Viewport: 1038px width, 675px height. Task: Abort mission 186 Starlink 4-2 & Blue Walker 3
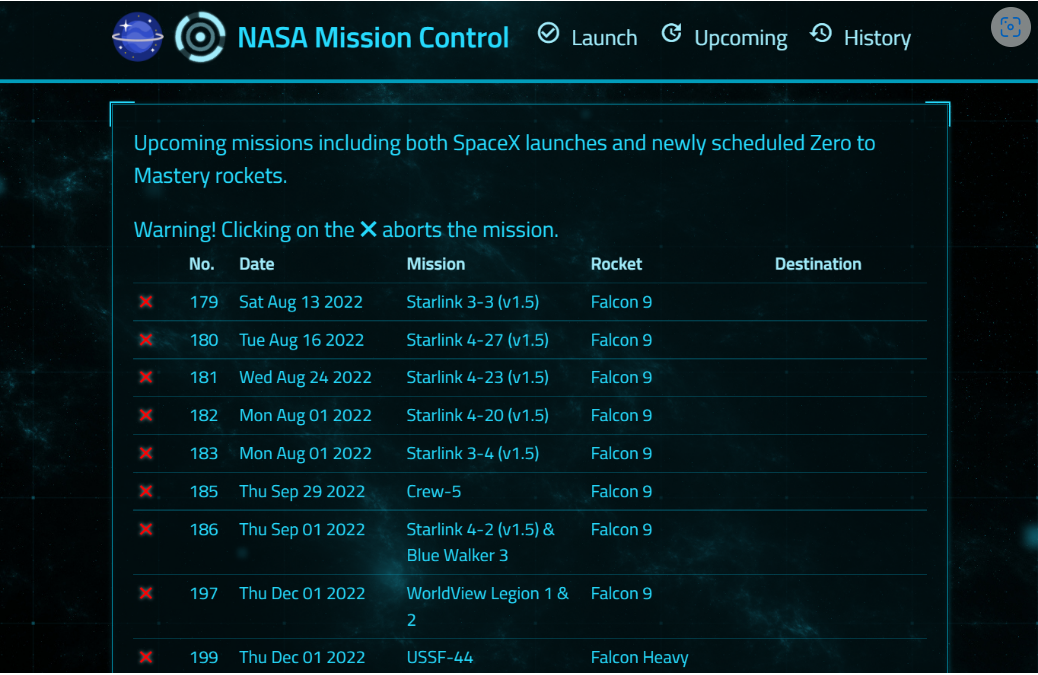point(146,529)
